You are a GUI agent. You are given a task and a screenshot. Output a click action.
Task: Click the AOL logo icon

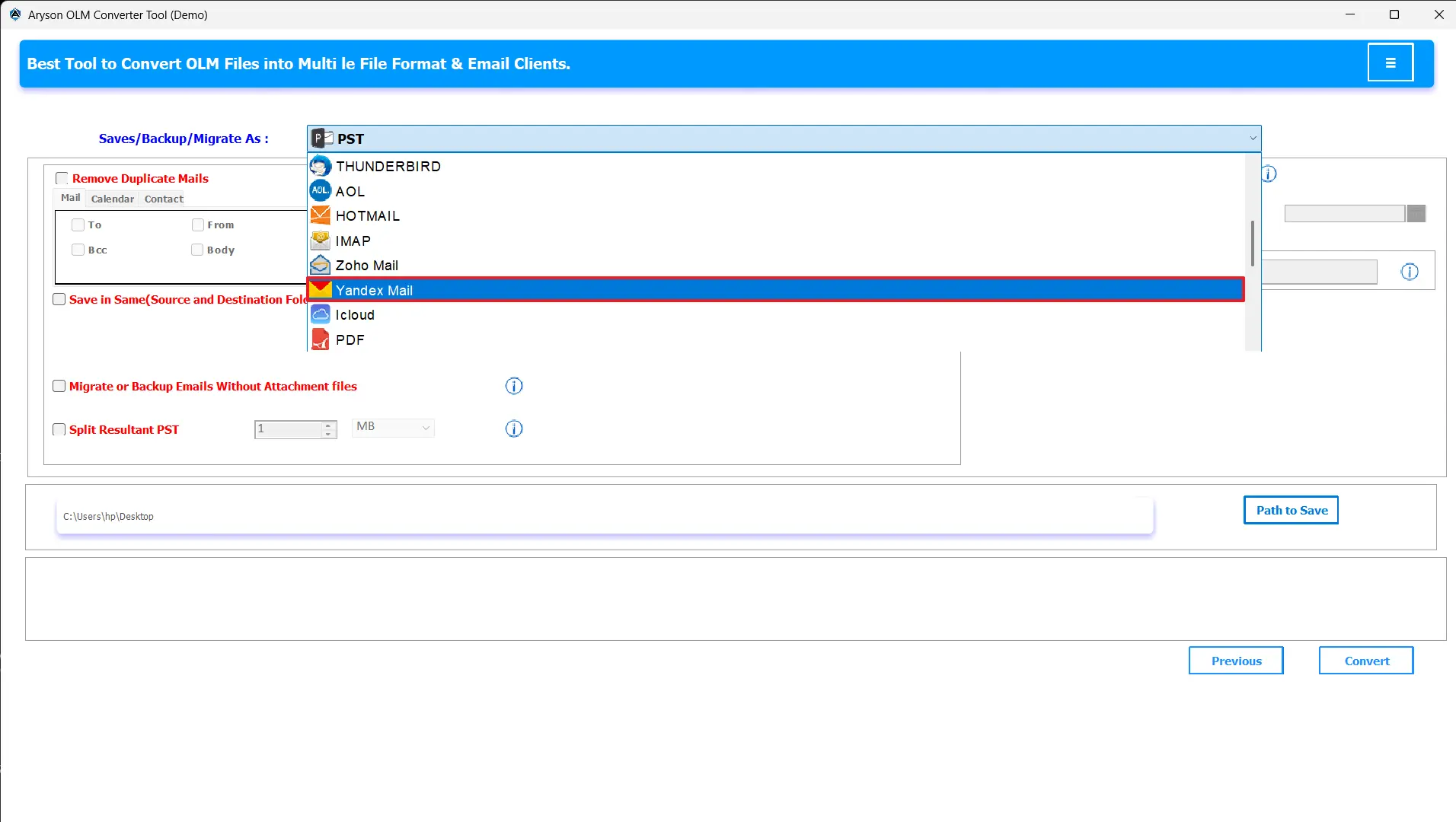coord(321,190)
